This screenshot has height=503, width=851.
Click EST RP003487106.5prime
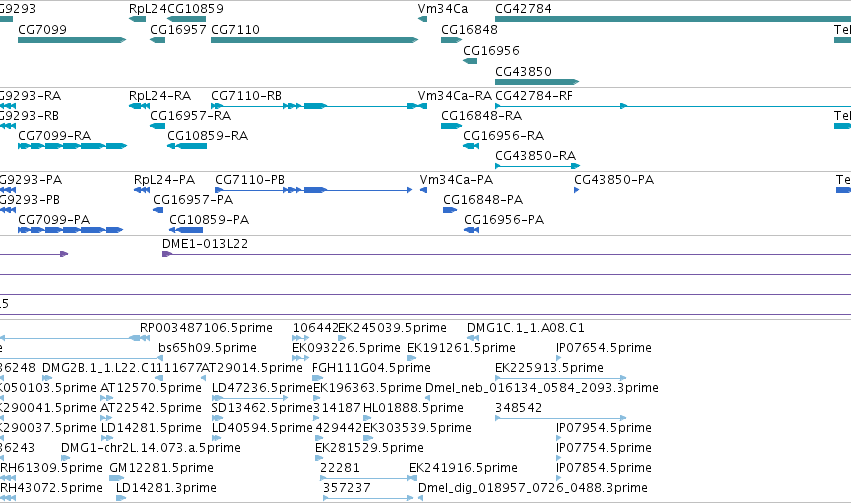click(x=206, y=328)
